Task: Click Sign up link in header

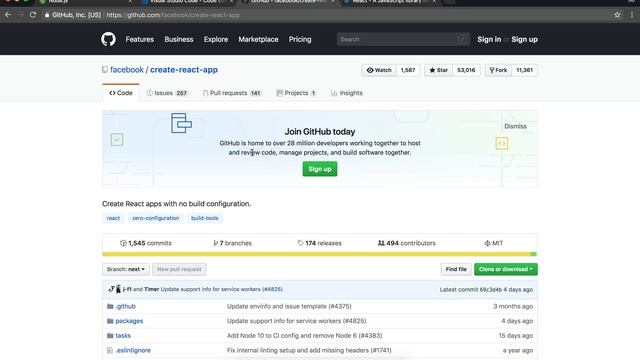Action: point(524,40)
